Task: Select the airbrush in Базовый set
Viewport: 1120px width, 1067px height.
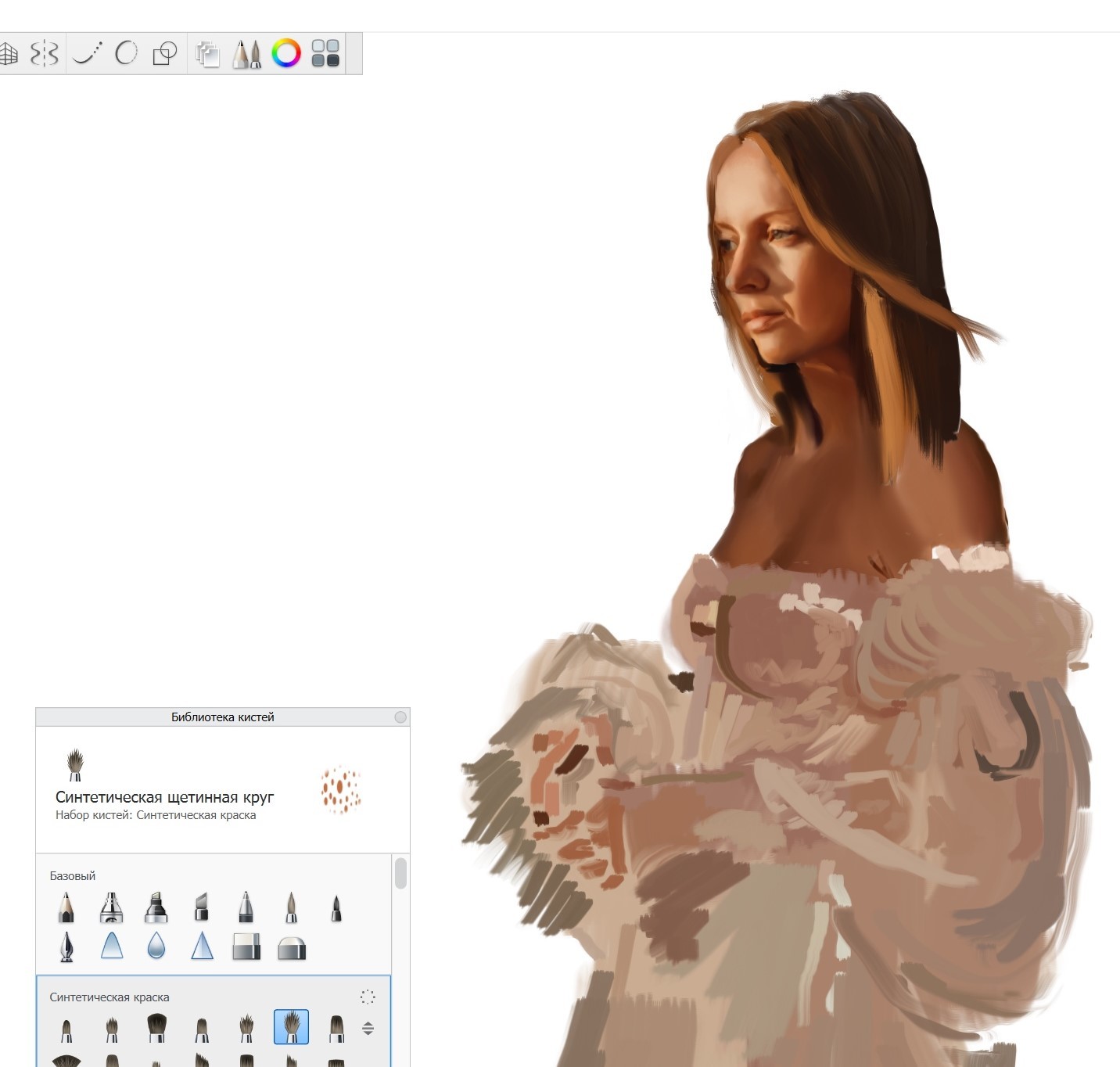Action: [x=112, y=907]
